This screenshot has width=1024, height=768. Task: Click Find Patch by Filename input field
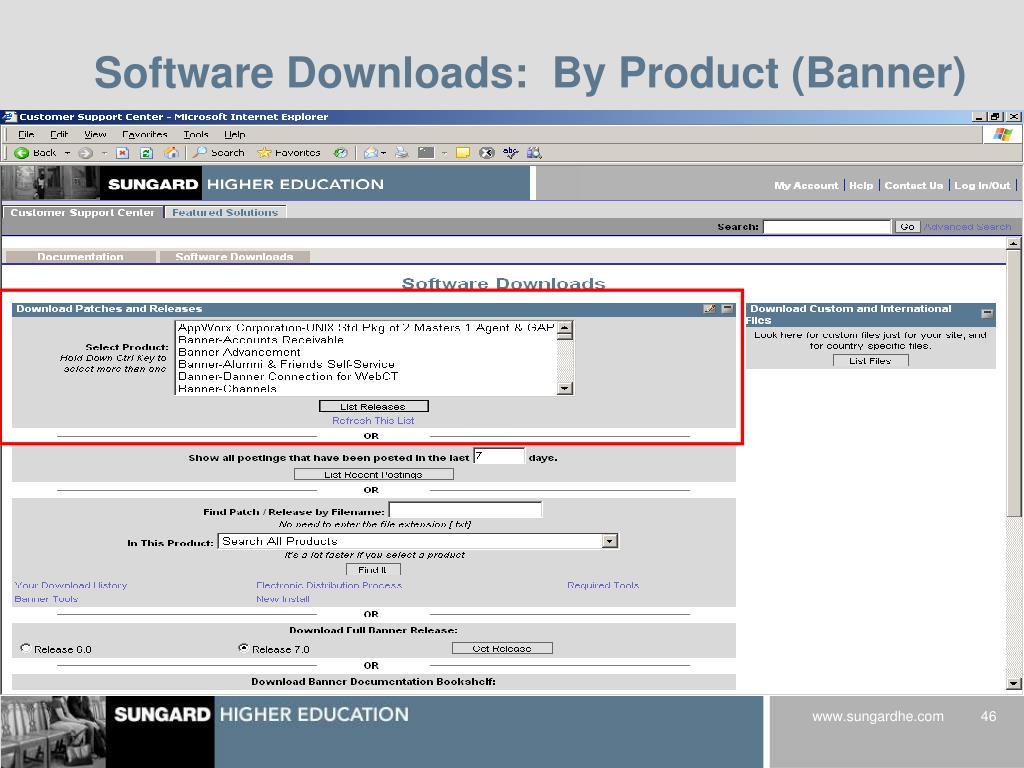click(465, 510)
